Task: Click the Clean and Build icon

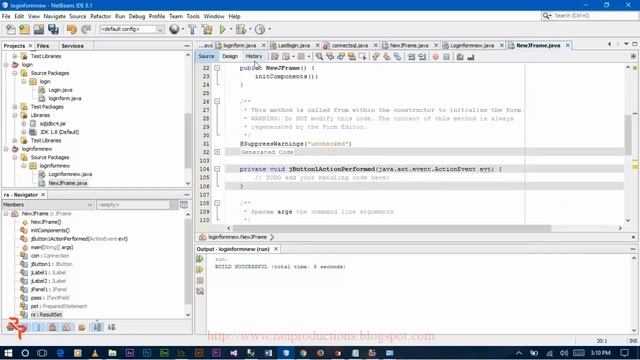Action: coord(207,29)
